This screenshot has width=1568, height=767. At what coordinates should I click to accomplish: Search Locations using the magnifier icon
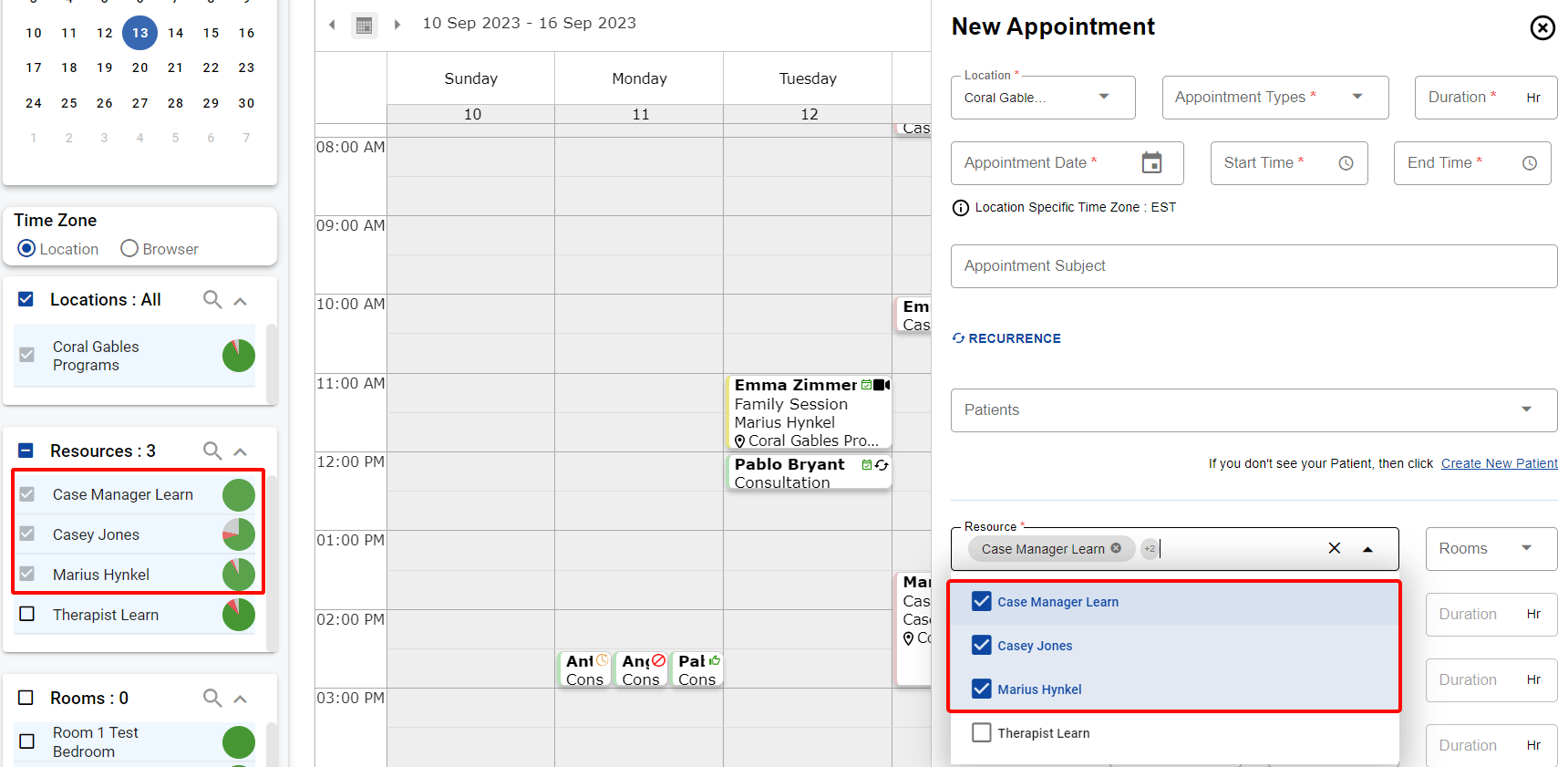click(x=212, y=300)
